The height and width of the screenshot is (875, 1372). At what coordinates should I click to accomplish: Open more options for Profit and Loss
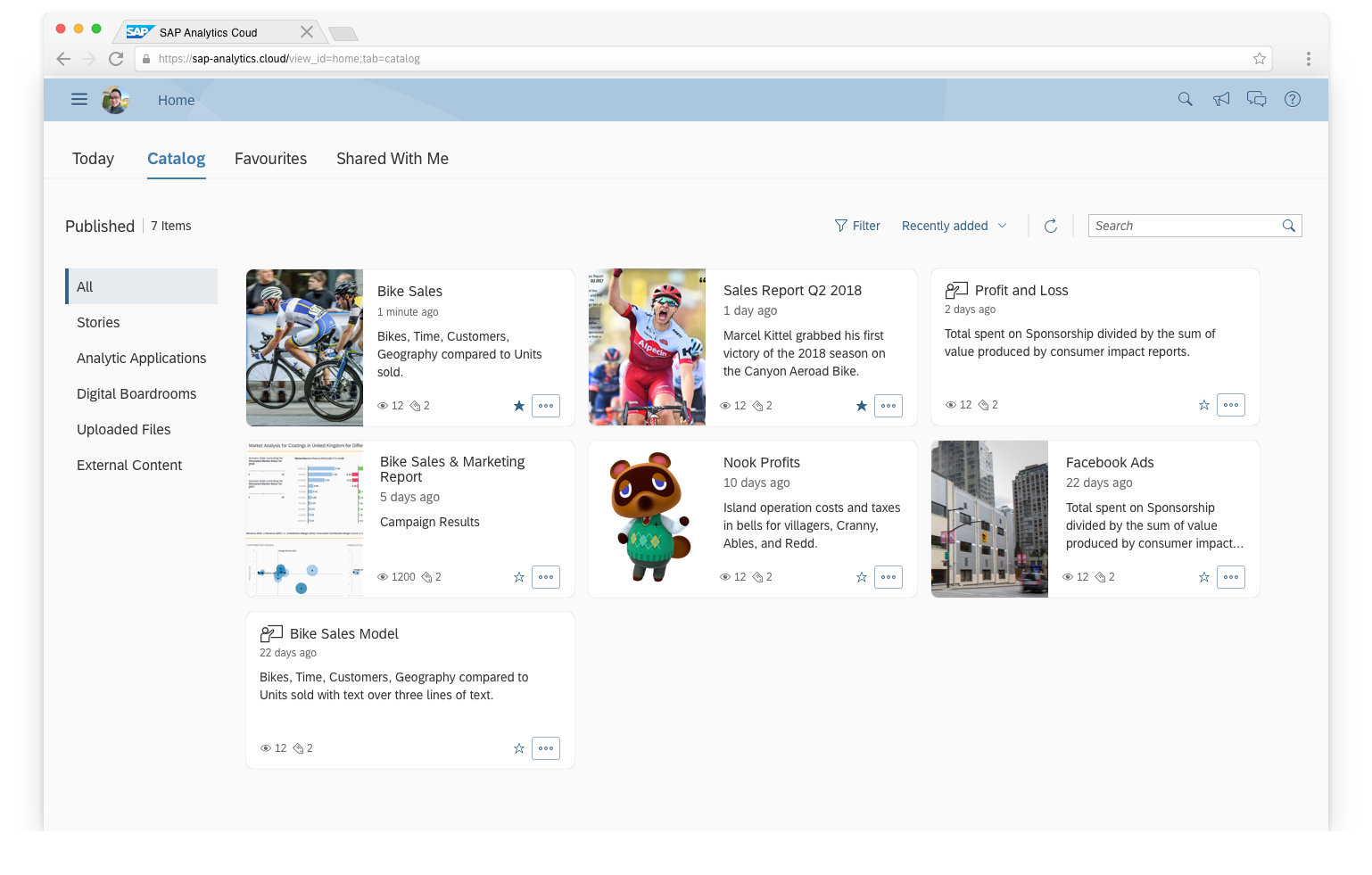(1231, 405)
